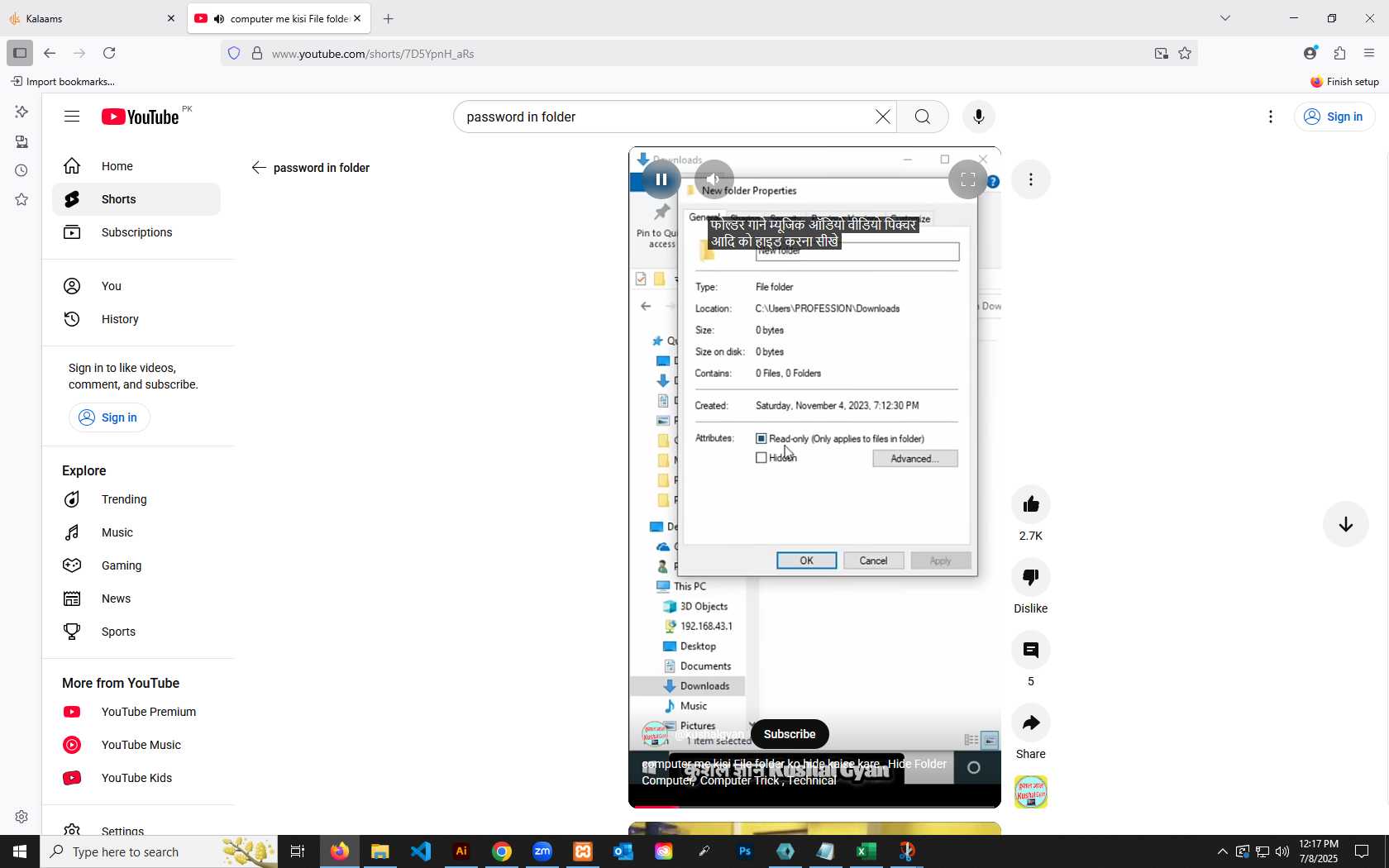This screenshot has height=868, width=1389.
Task: Click Import bookmarks in bookmarks bar
Action: 63,81
